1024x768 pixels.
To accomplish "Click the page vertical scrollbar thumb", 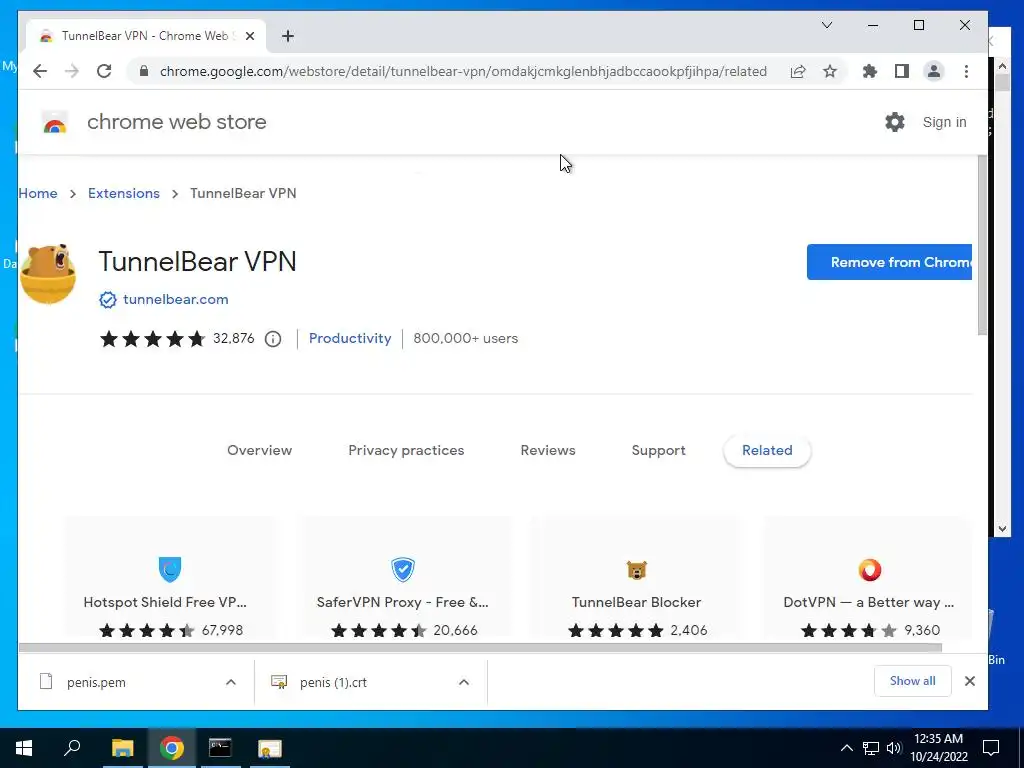I will pos(982,246).
